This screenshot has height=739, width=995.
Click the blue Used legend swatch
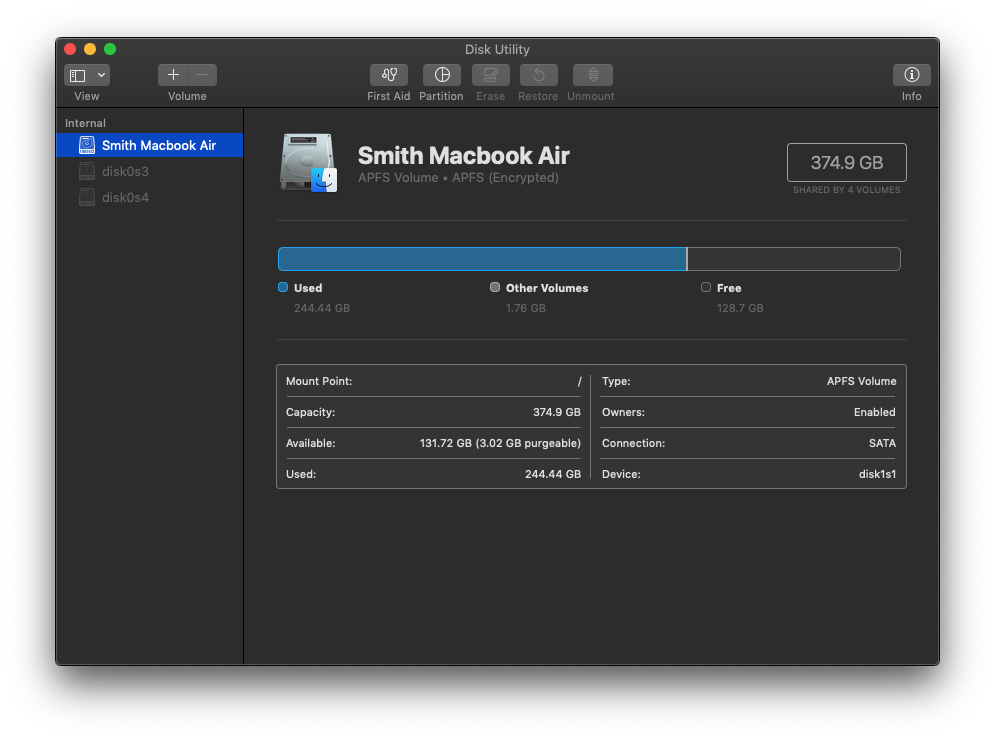tap(283, 287)
